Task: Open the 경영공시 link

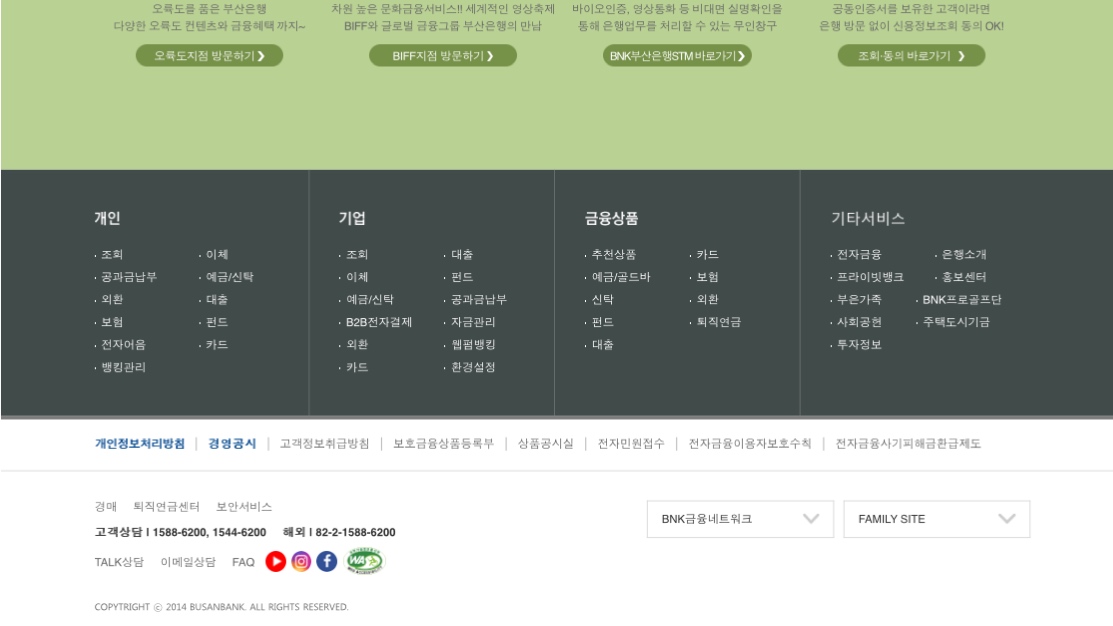Action: 232,444
